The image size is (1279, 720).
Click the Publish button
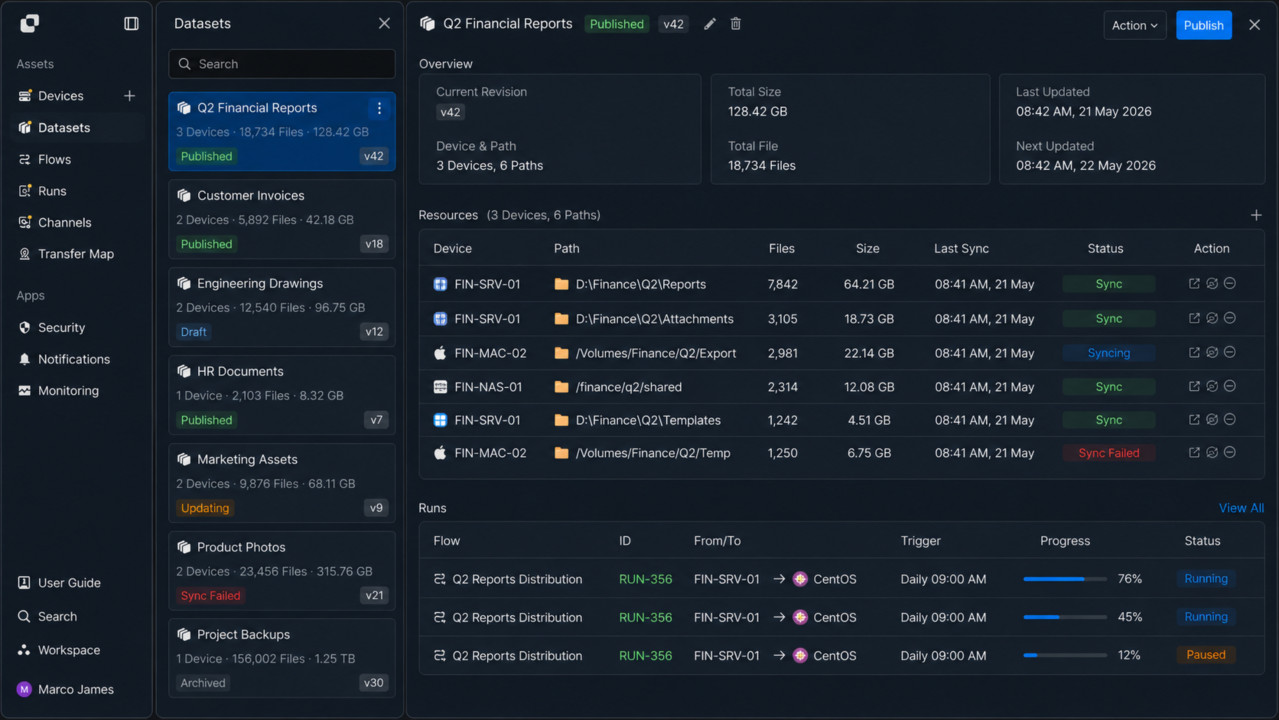1203,25
